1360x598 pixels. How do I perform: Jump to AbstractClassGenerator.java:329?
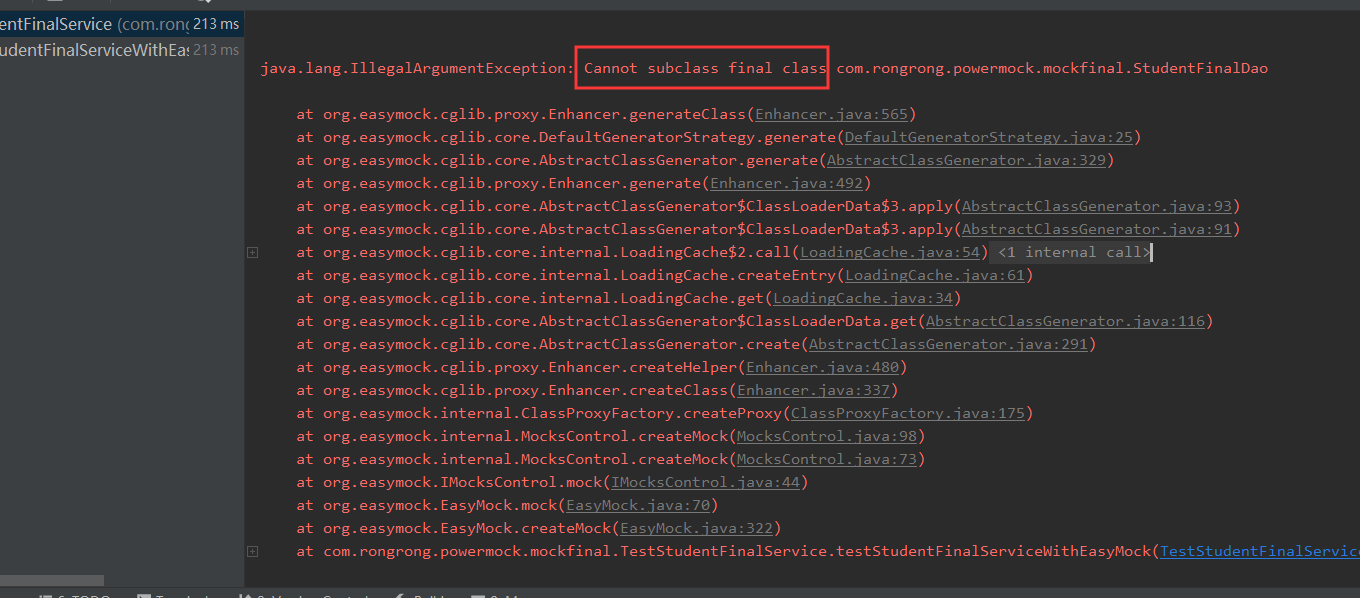point(967,161)
